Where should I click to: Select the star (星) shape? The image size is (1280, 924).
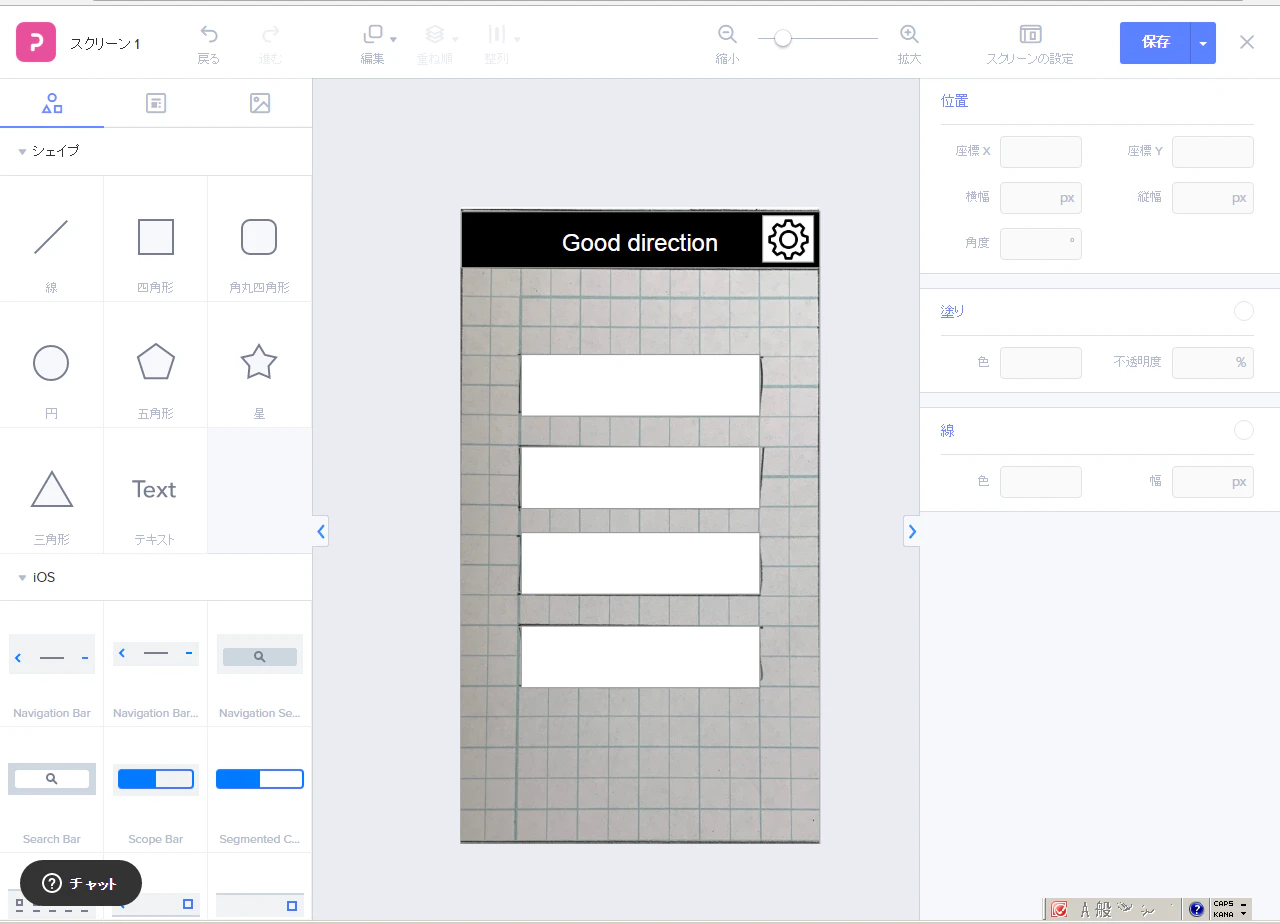coord(259,361)
